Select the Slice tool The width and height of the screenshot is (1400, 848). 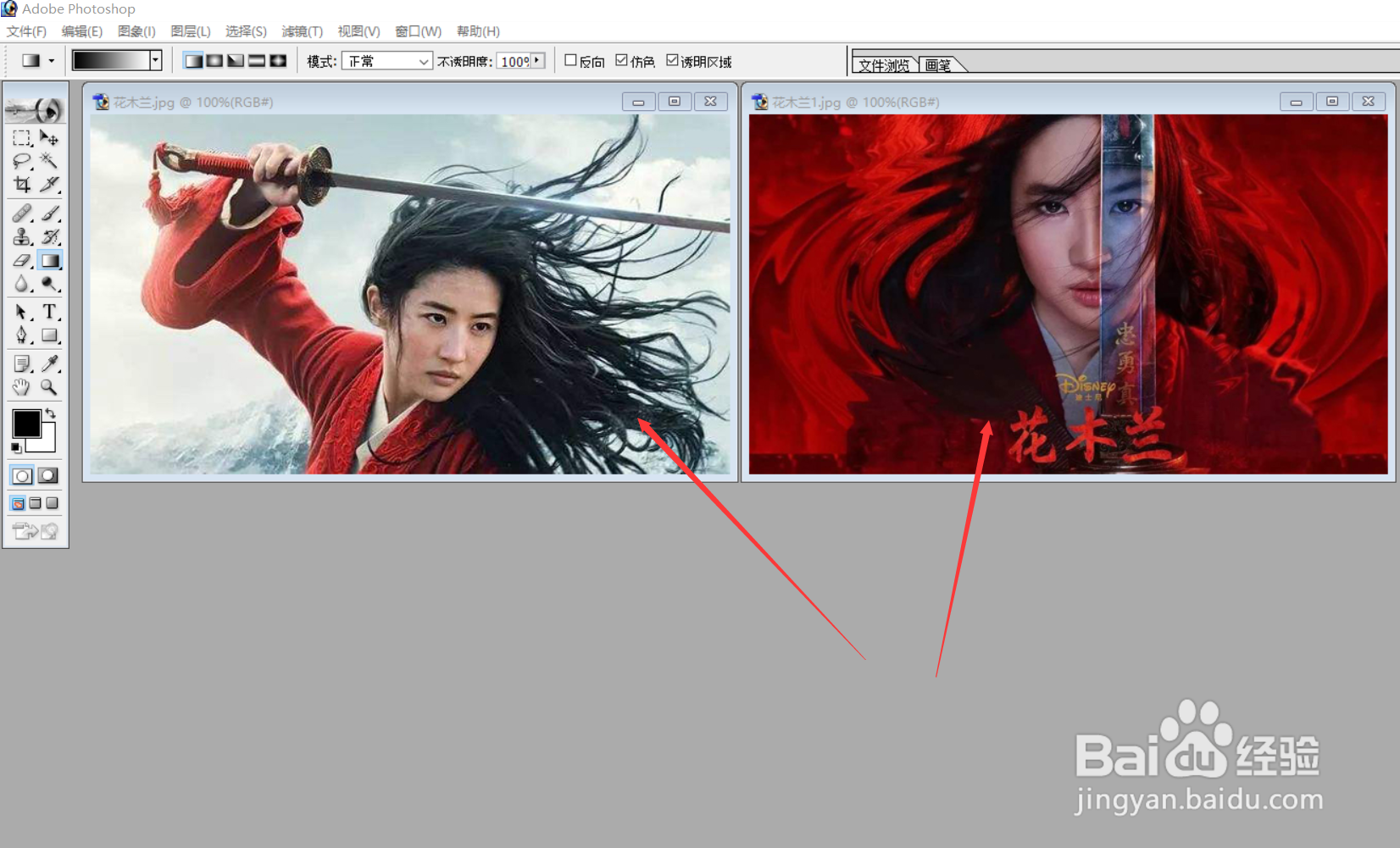tap(50, 184)
